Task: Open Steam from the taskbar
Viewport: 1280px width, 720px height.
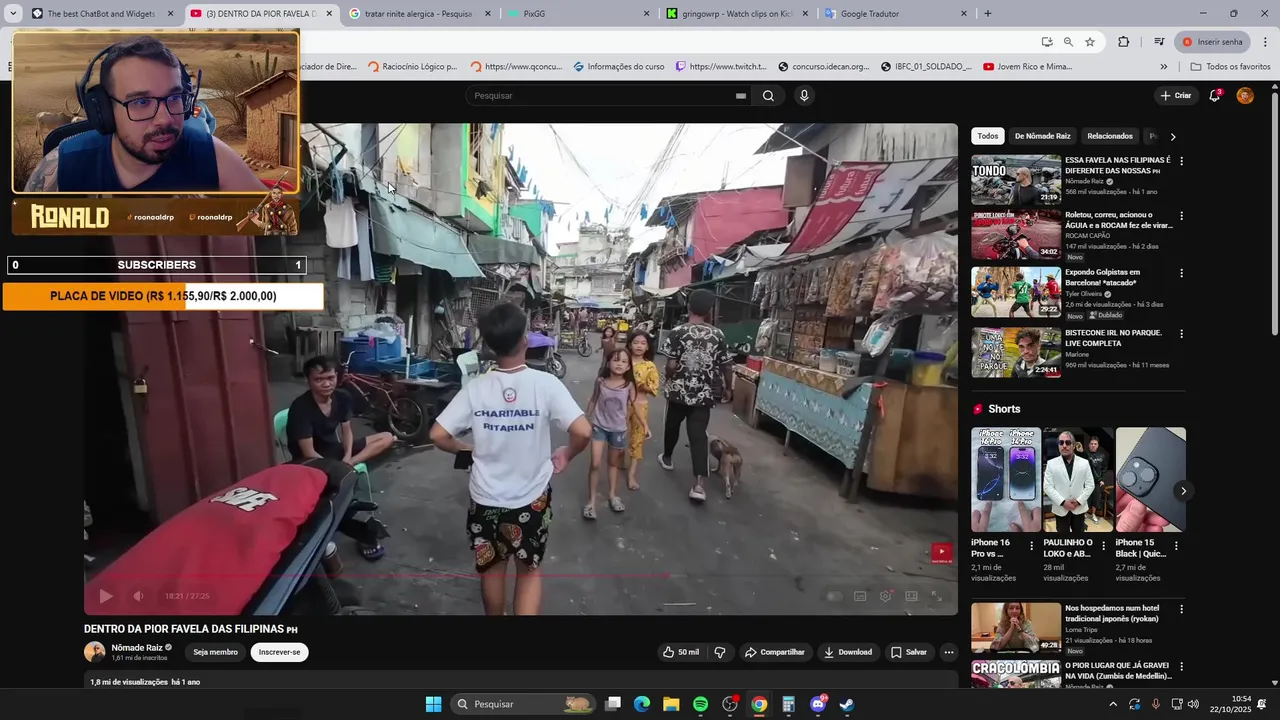Action: [847, 704]
